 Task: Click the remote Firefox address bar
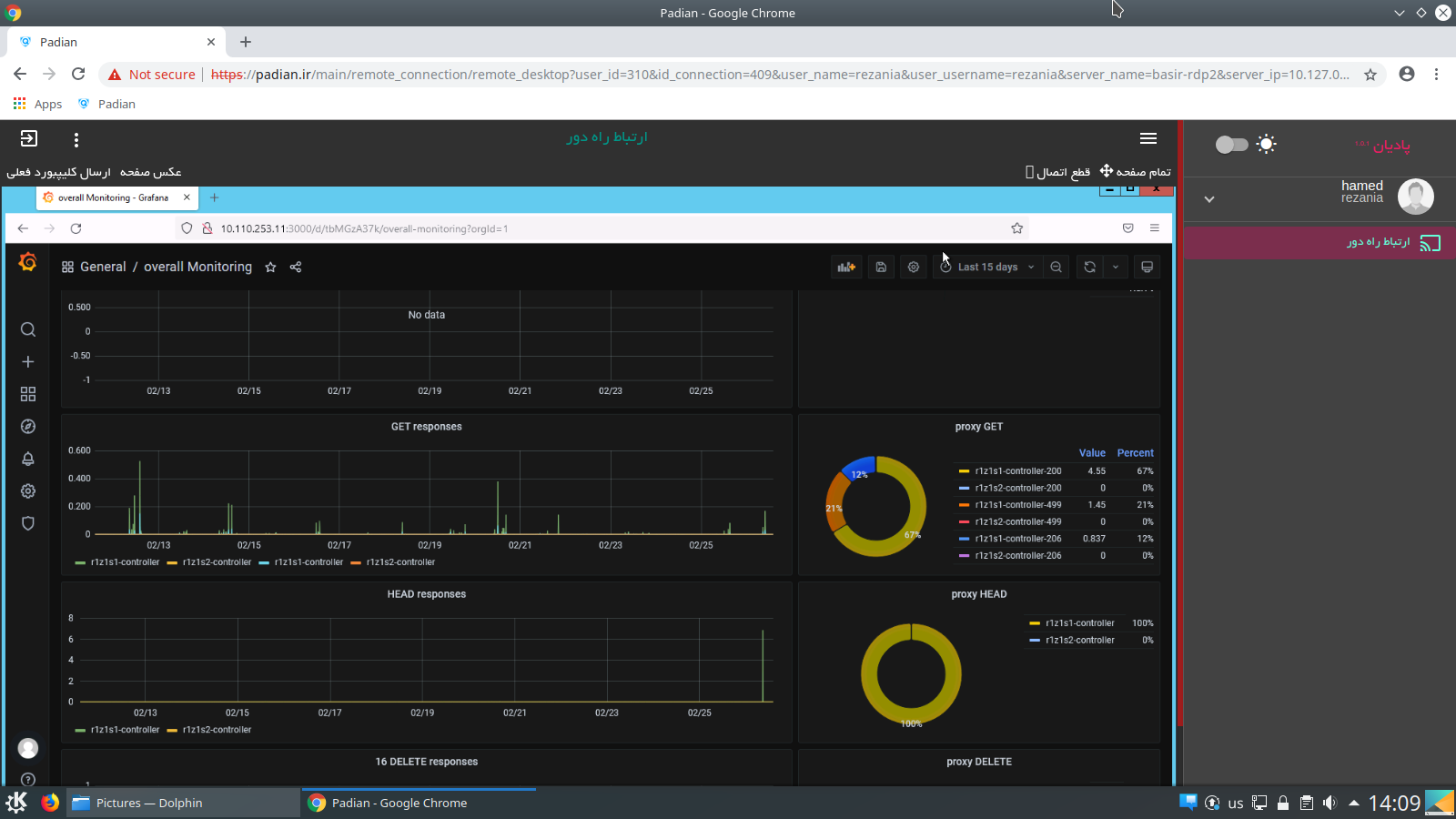coord(601,228)
